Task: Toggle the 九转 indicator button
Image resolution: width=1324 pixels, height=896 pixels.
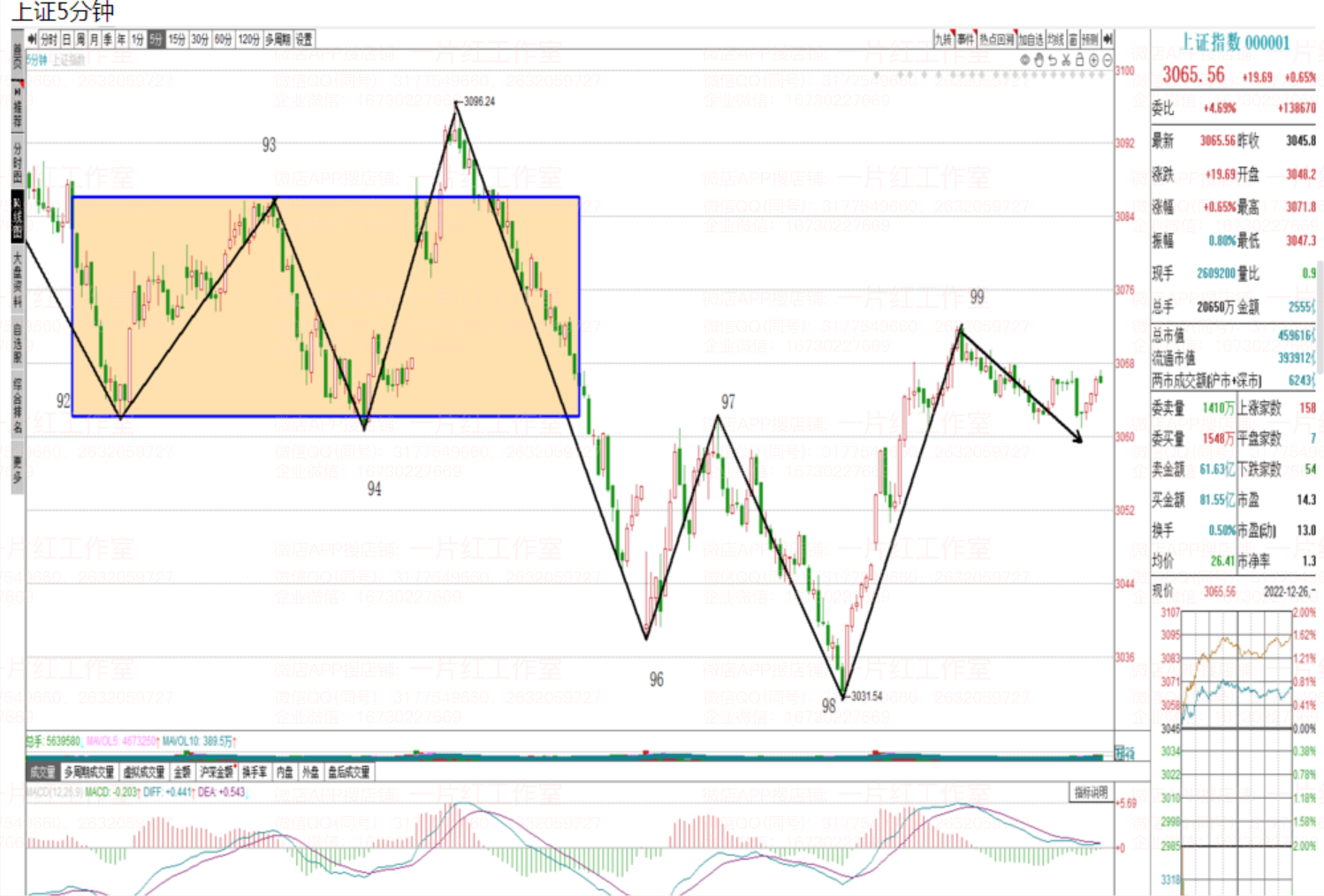Action: click(x=944, y=39)
